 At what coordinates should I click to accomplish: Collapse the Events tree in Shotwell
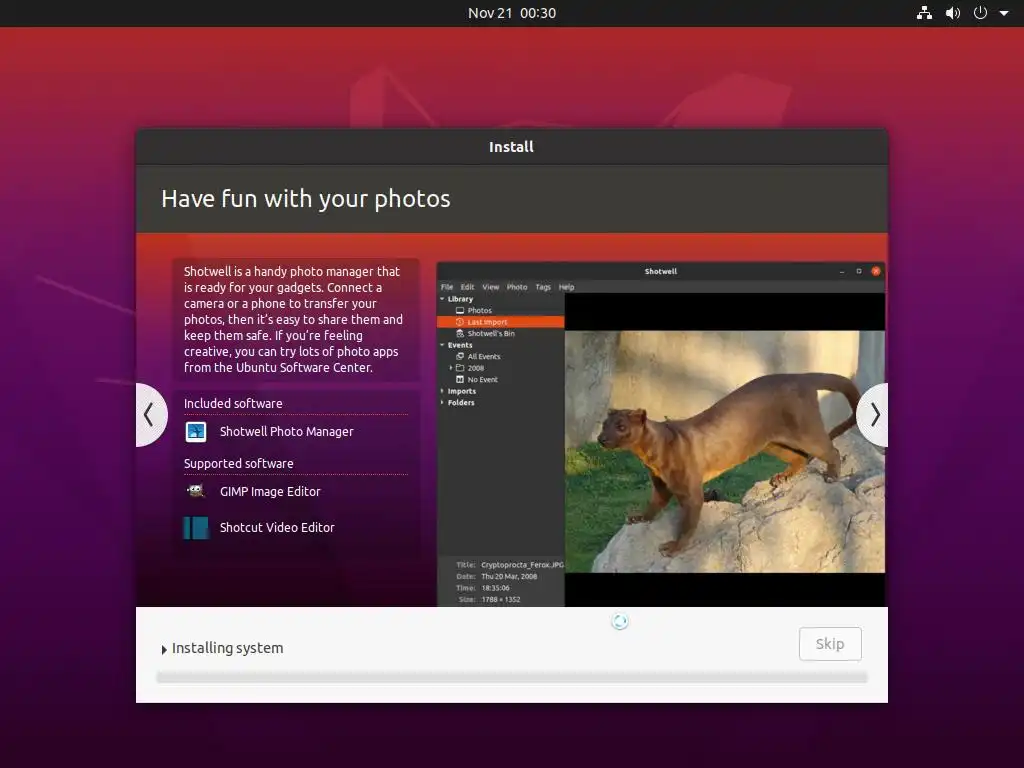click(442, 345)
